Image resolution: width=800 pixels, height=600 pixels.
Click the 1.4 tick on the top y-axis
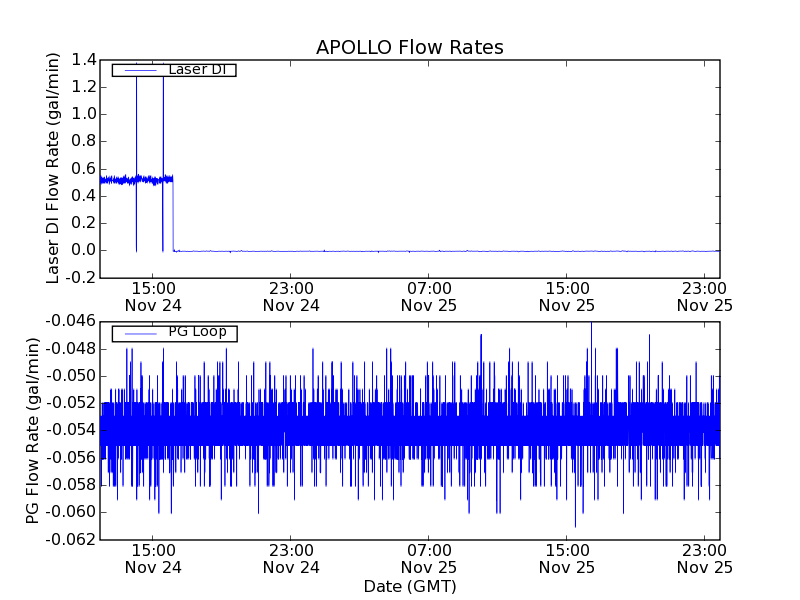(x=84, y=60)
